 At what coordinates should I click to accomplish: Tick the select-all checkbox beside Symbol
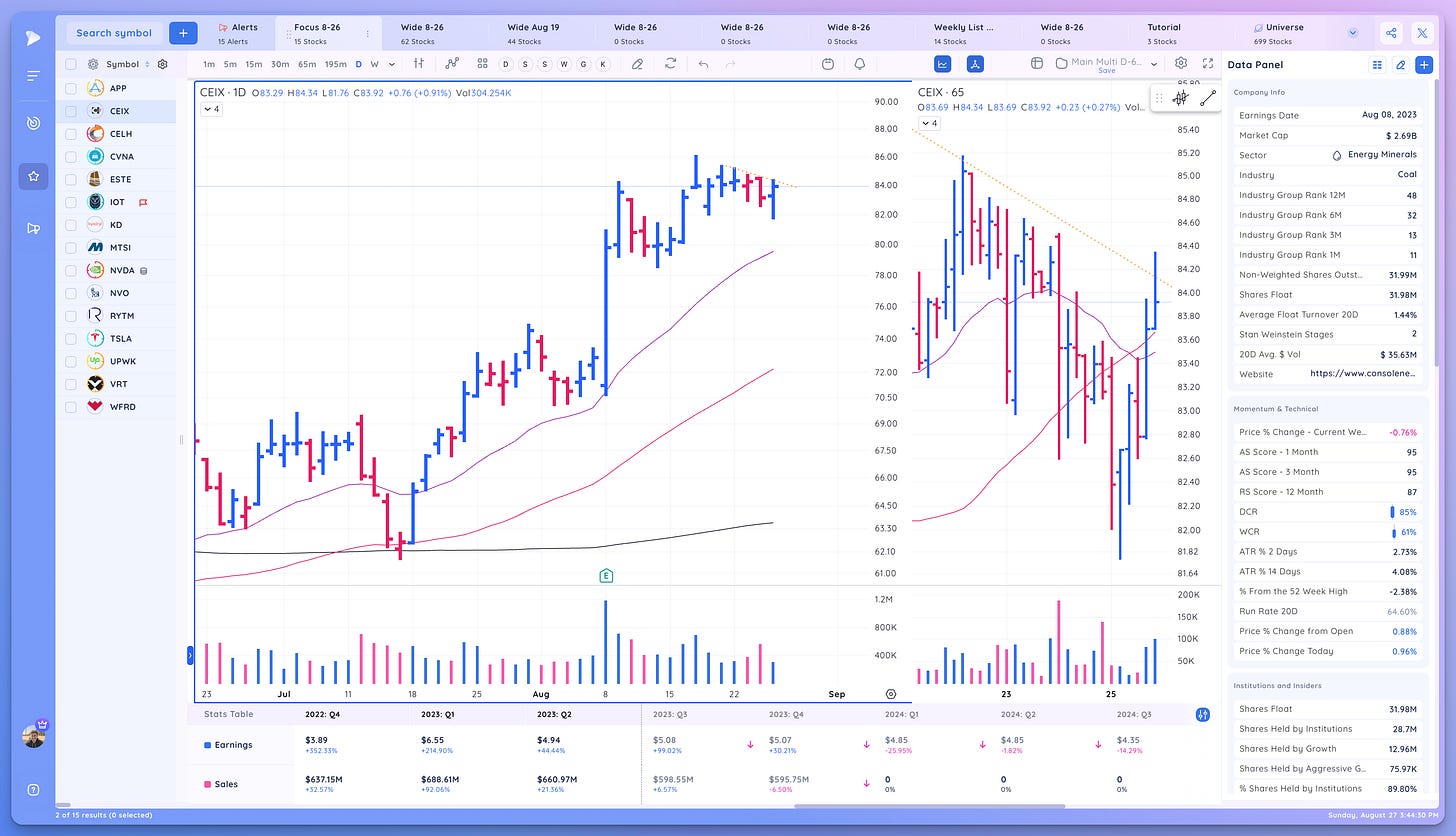tap(71, 64)
